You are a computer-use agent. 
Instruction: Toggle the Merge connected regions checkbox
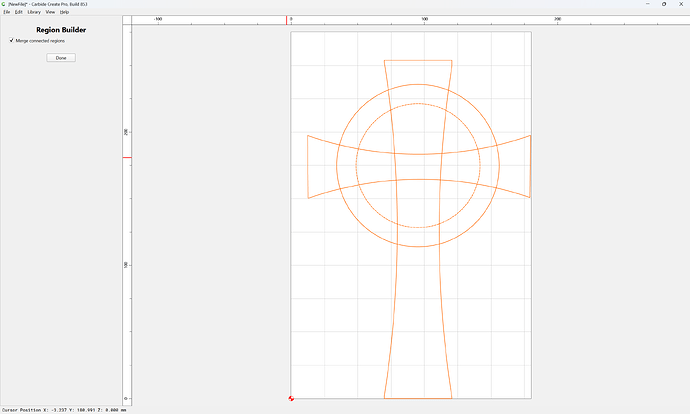coord(11,40)
